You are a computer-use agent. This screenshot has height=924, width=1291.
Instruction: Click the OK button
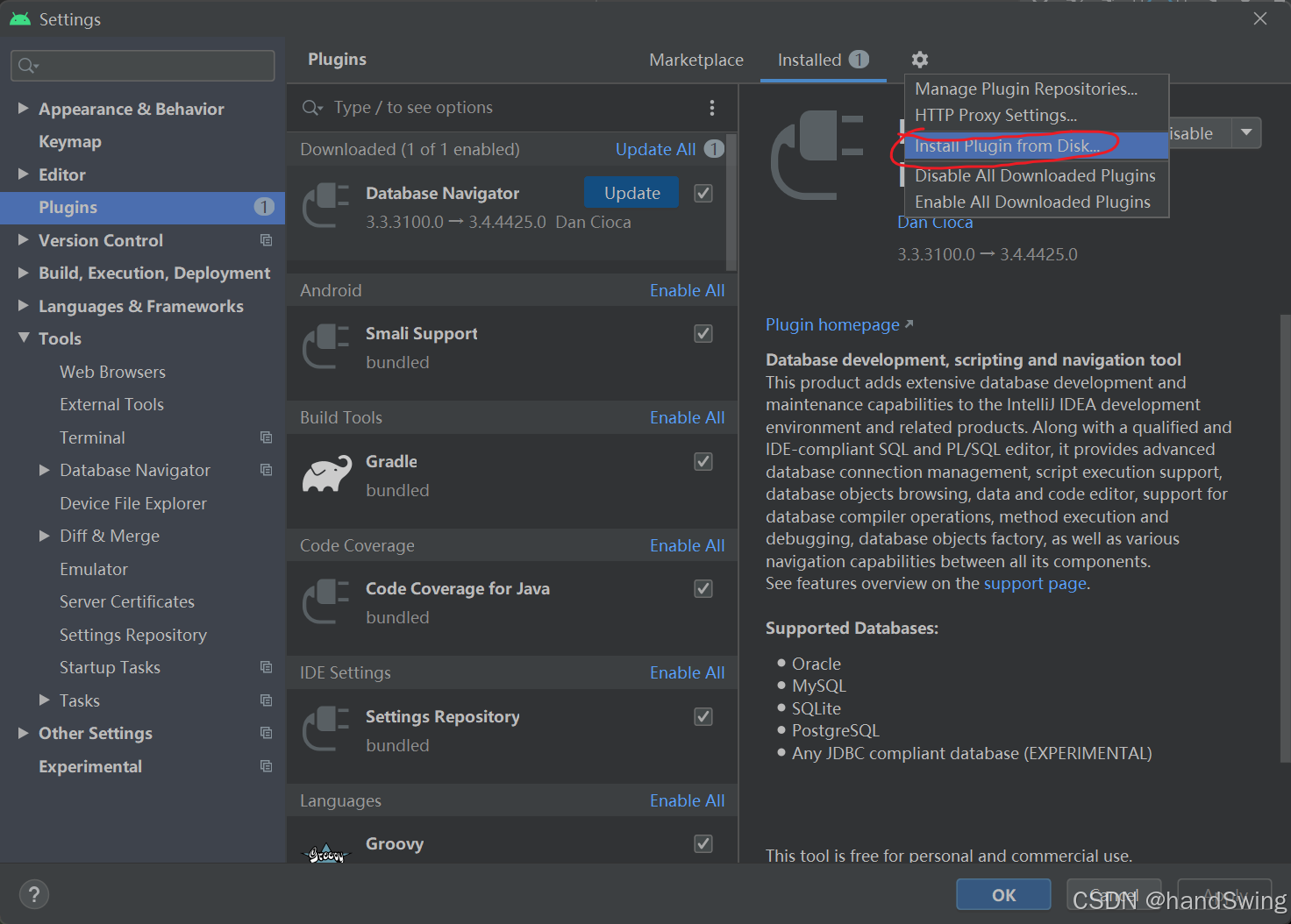pos(1003,894)
